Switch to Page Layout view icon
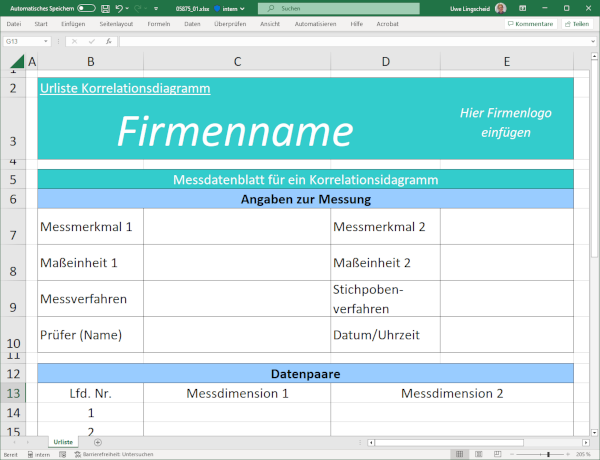 coord(479,454)
